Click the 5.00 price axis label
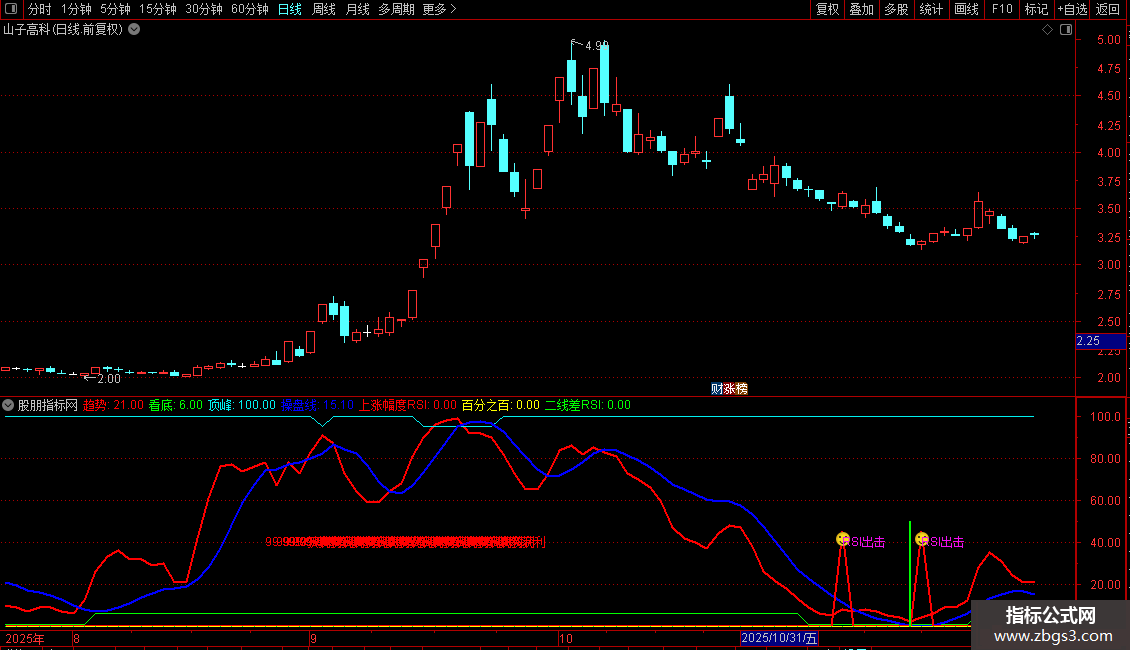 [1108, 40]
